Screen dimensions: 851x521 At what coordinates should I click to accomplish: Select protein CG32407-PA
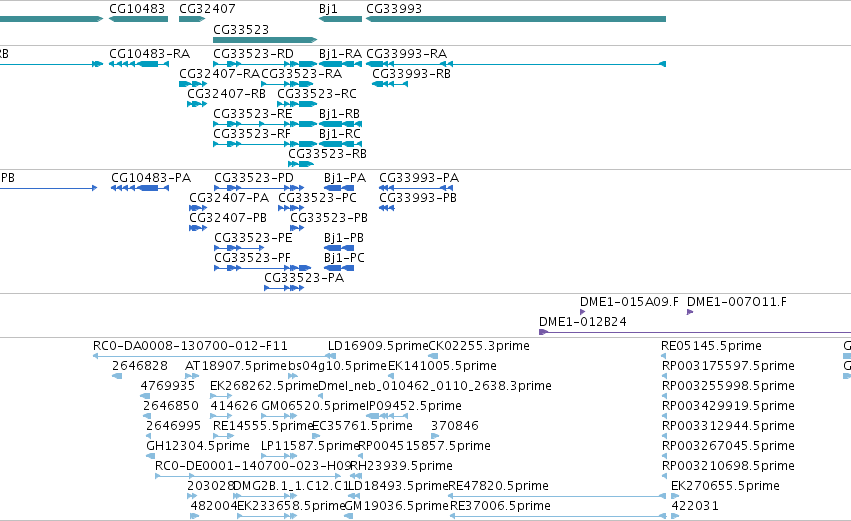198,208
